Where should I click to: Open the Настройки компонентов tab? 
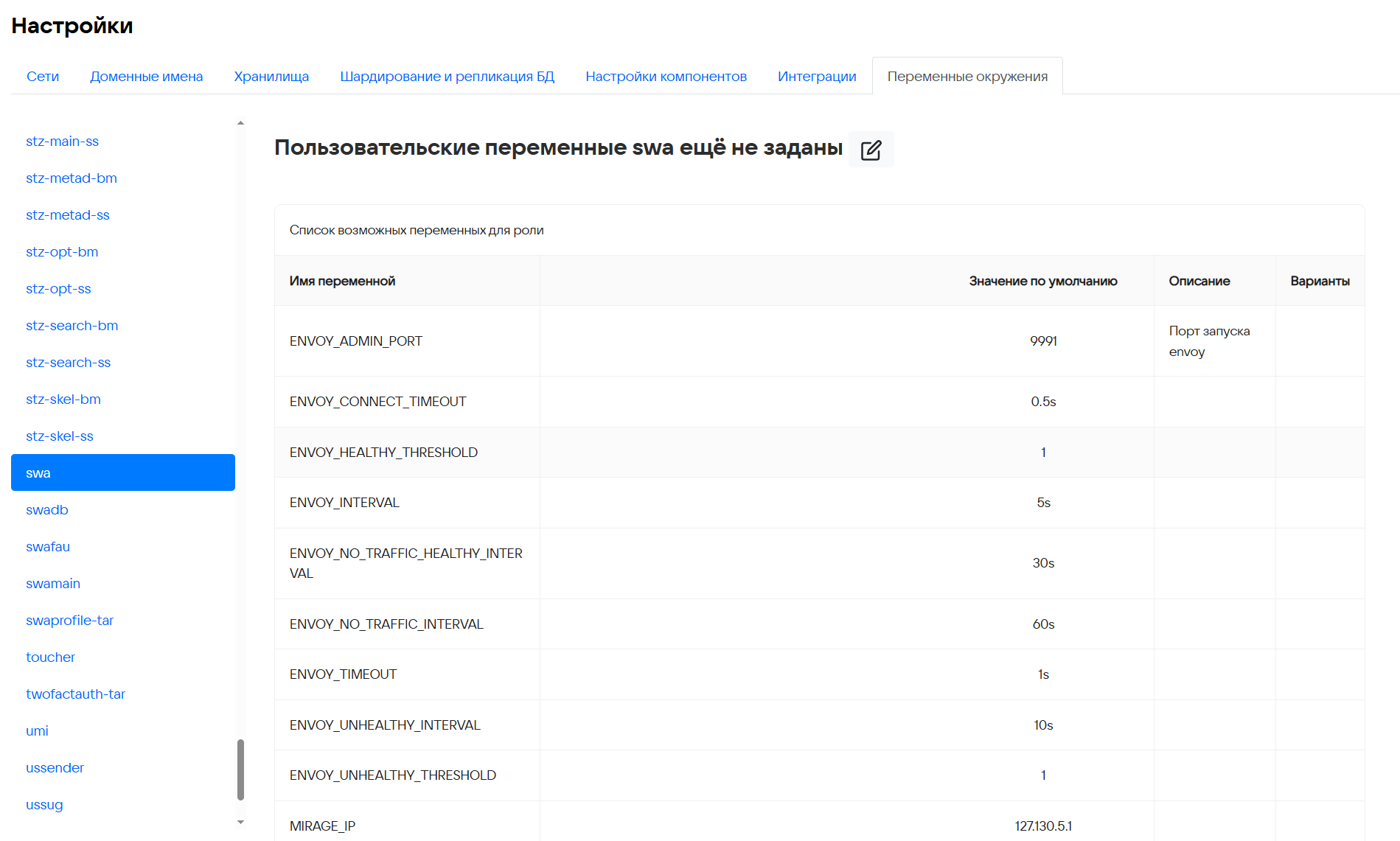coord(666,77)
